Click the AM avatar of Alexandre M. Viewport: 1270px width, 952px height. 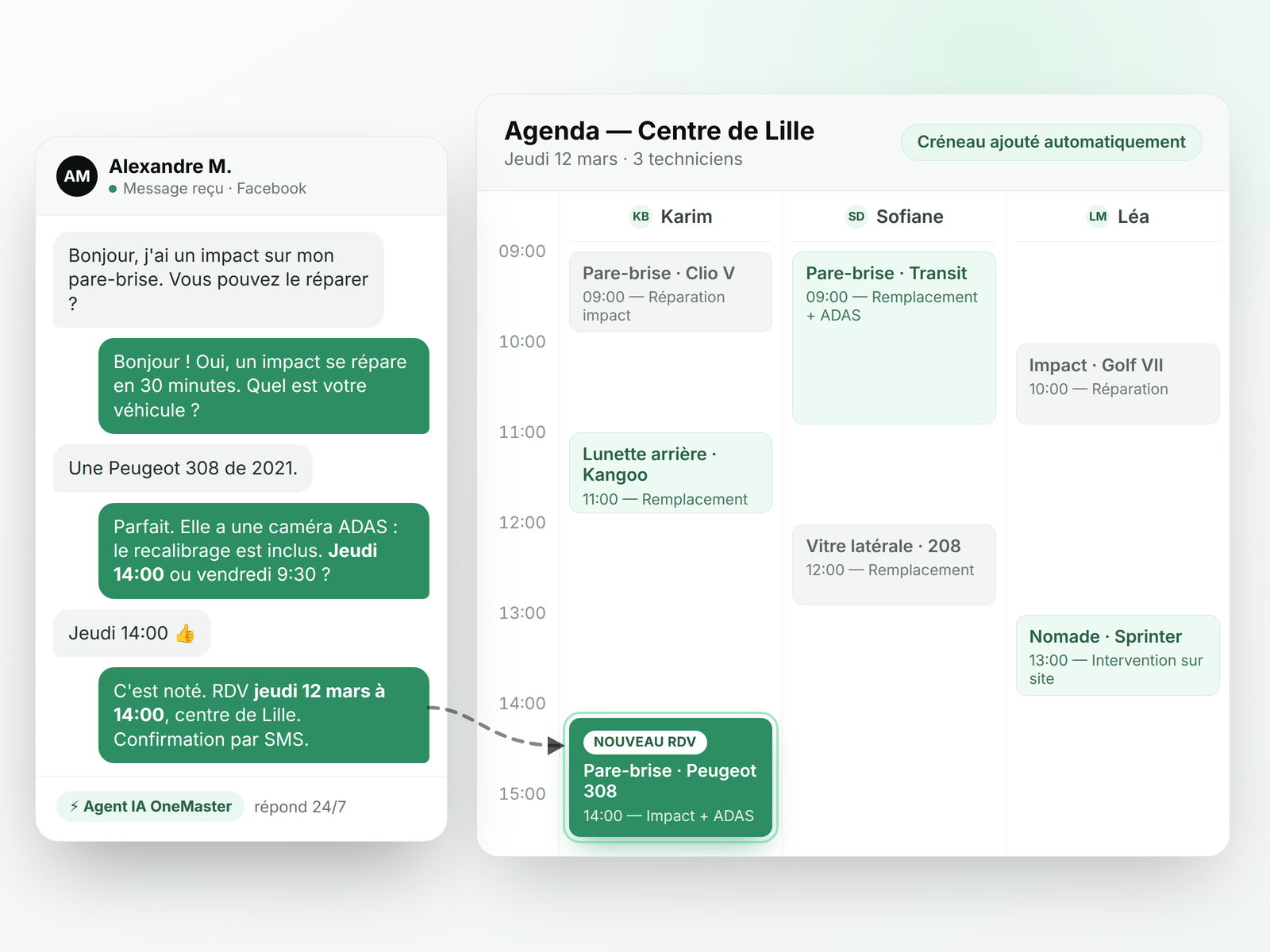77,176
